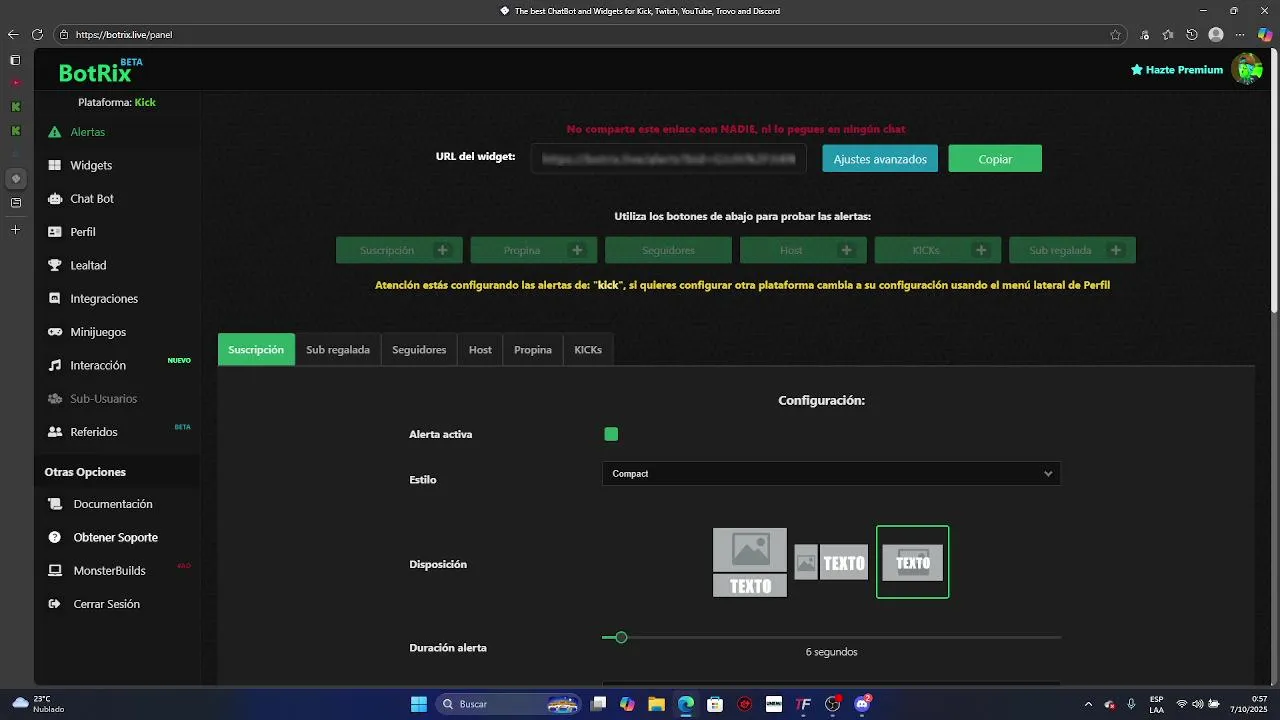Switch to the Seguidores tab
The image size is (1280, 720).
coord(419,349)
